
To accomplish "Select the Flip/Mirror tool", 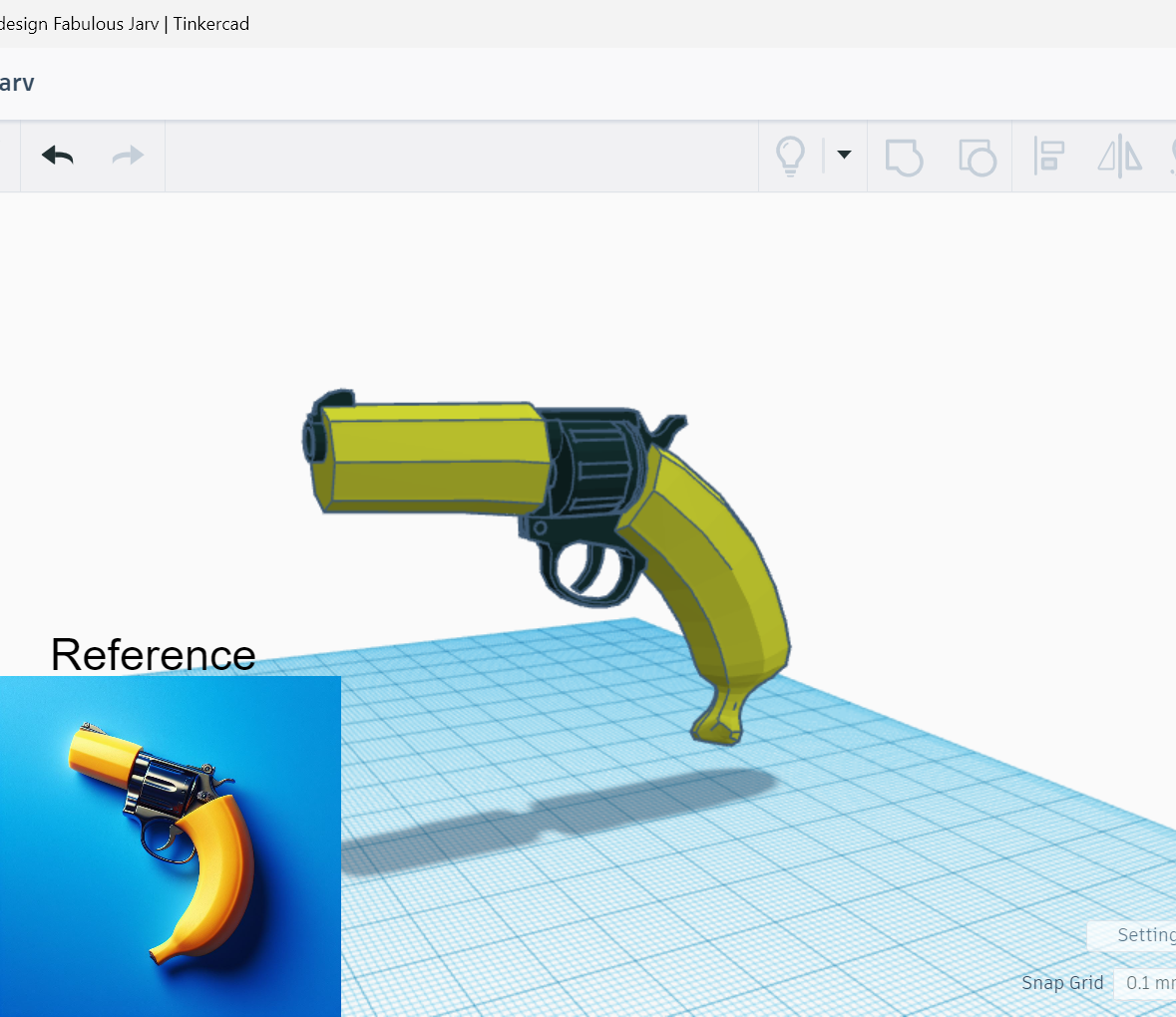I will tap(1118, 157).
